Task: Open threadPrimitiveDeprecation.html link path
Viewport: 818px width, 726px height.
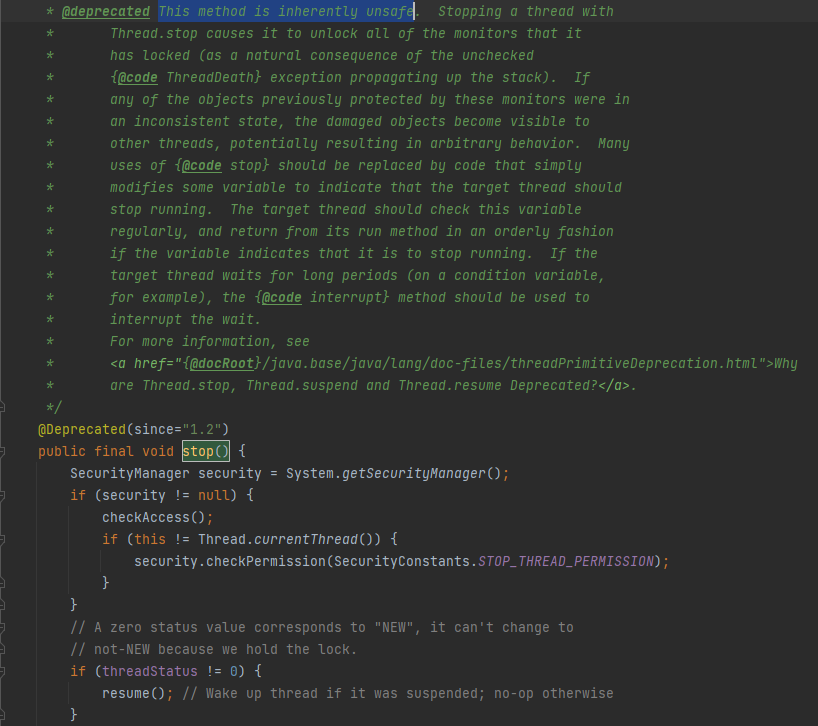Action: (x=513, y=363)
